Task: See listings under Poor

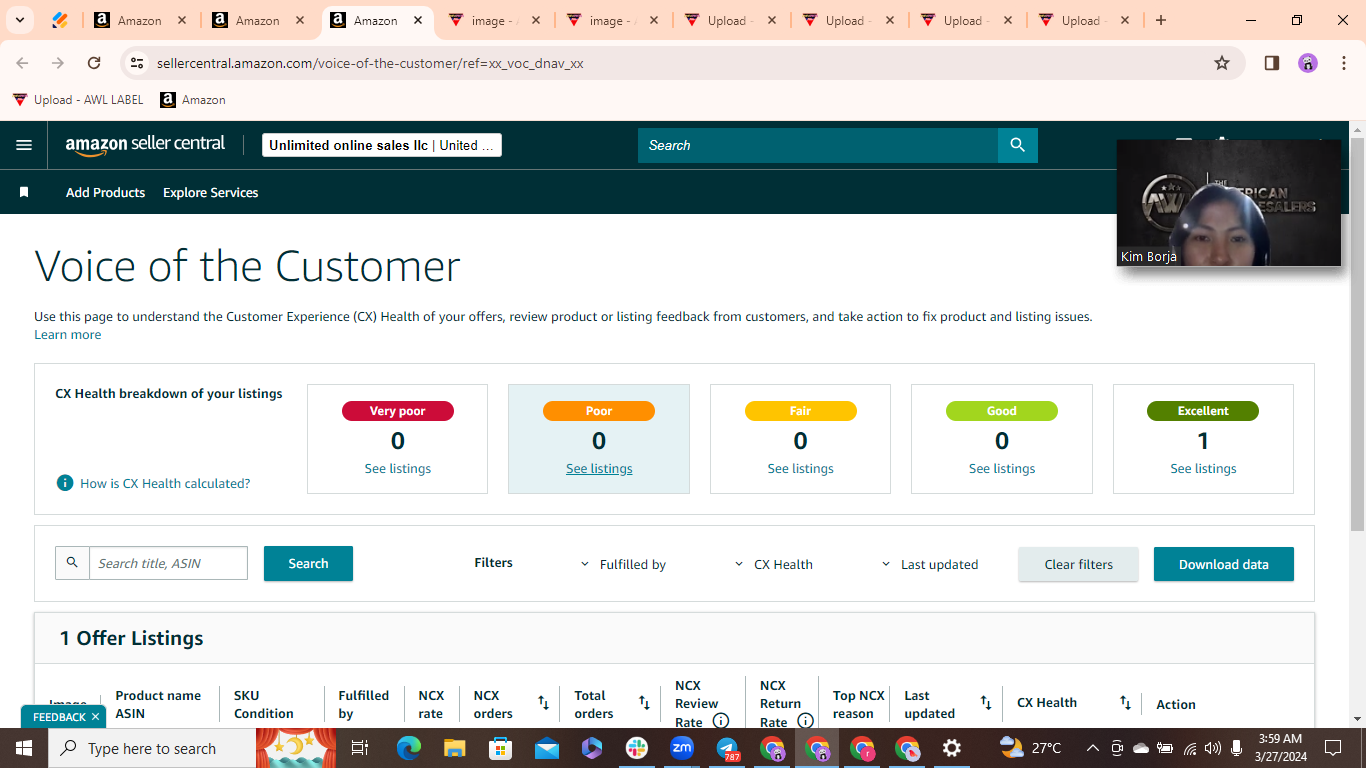Action: coord(599,468)
